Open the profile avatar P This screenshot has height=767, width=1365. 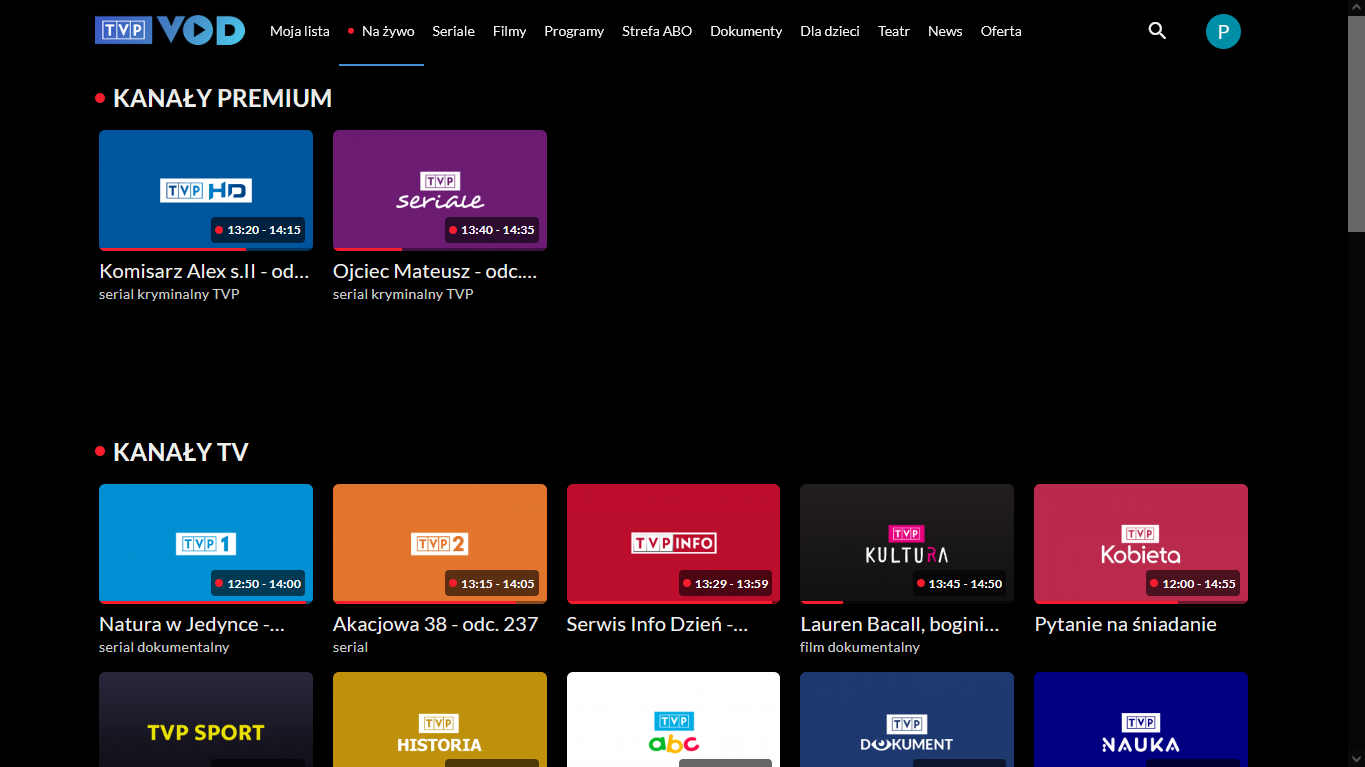click(1222, 31)
